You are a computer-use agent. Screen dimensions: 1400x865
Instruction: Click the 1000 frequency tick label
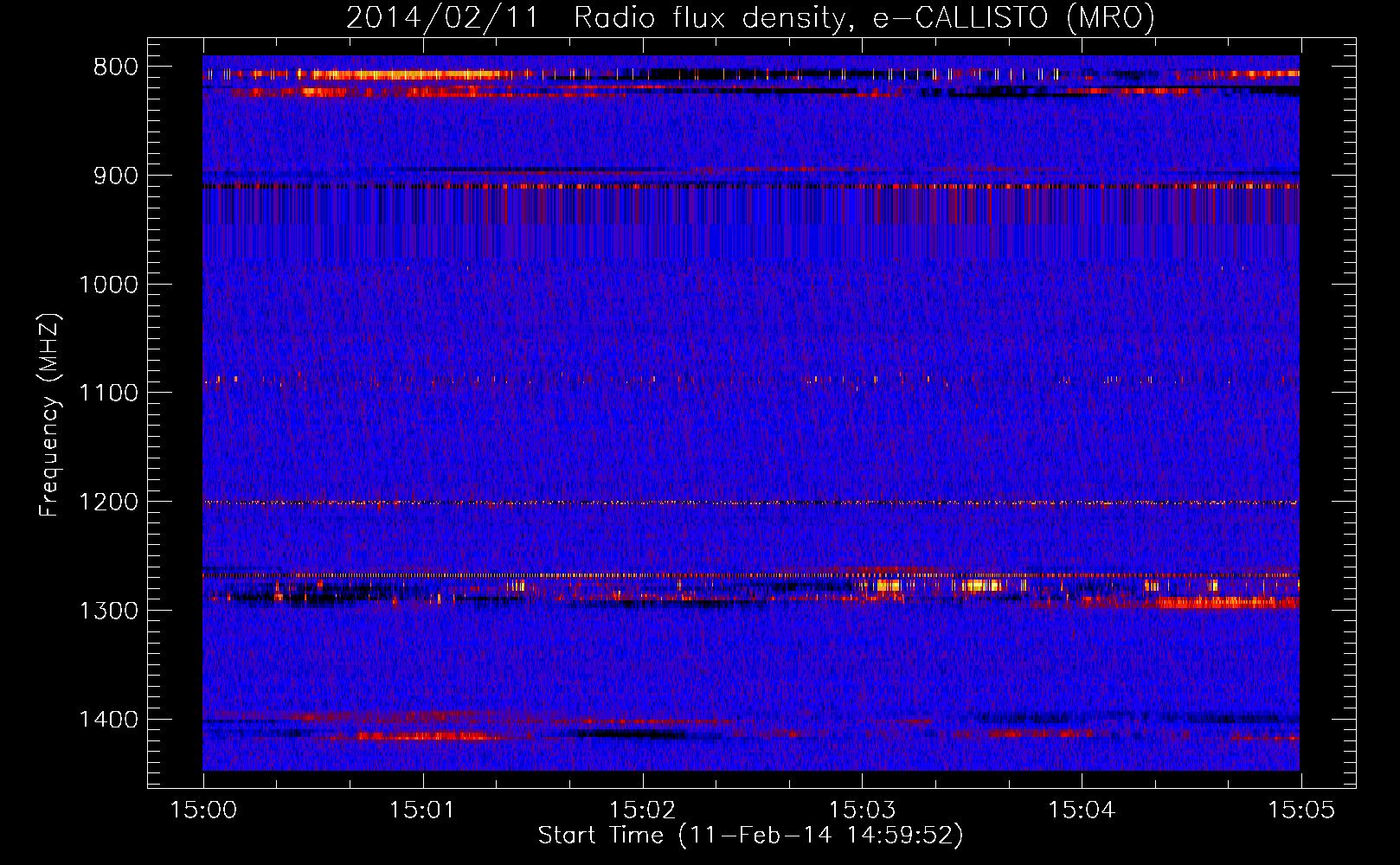point(108,285)
